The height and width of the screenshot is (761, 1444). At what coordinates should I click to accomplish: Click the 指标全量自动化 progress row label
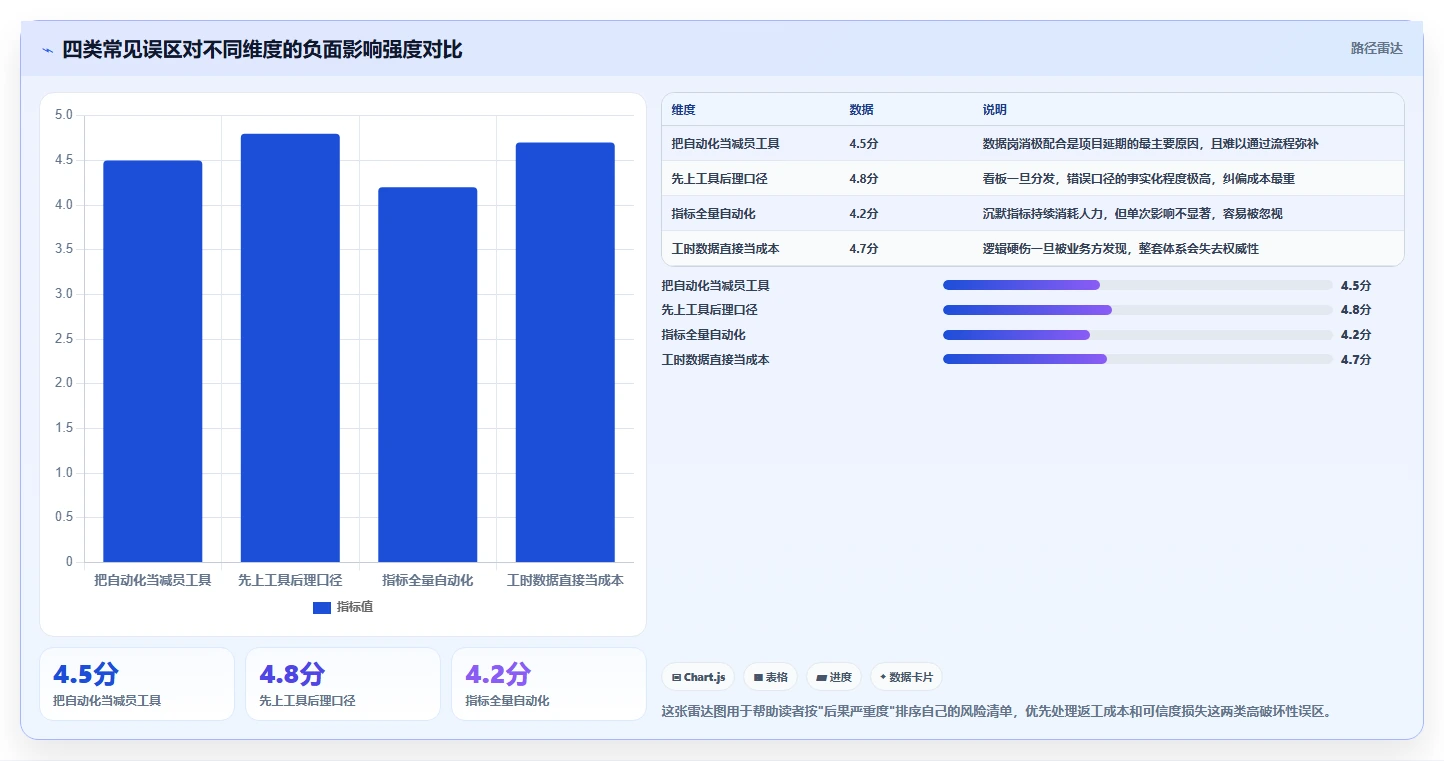point(704,335)
